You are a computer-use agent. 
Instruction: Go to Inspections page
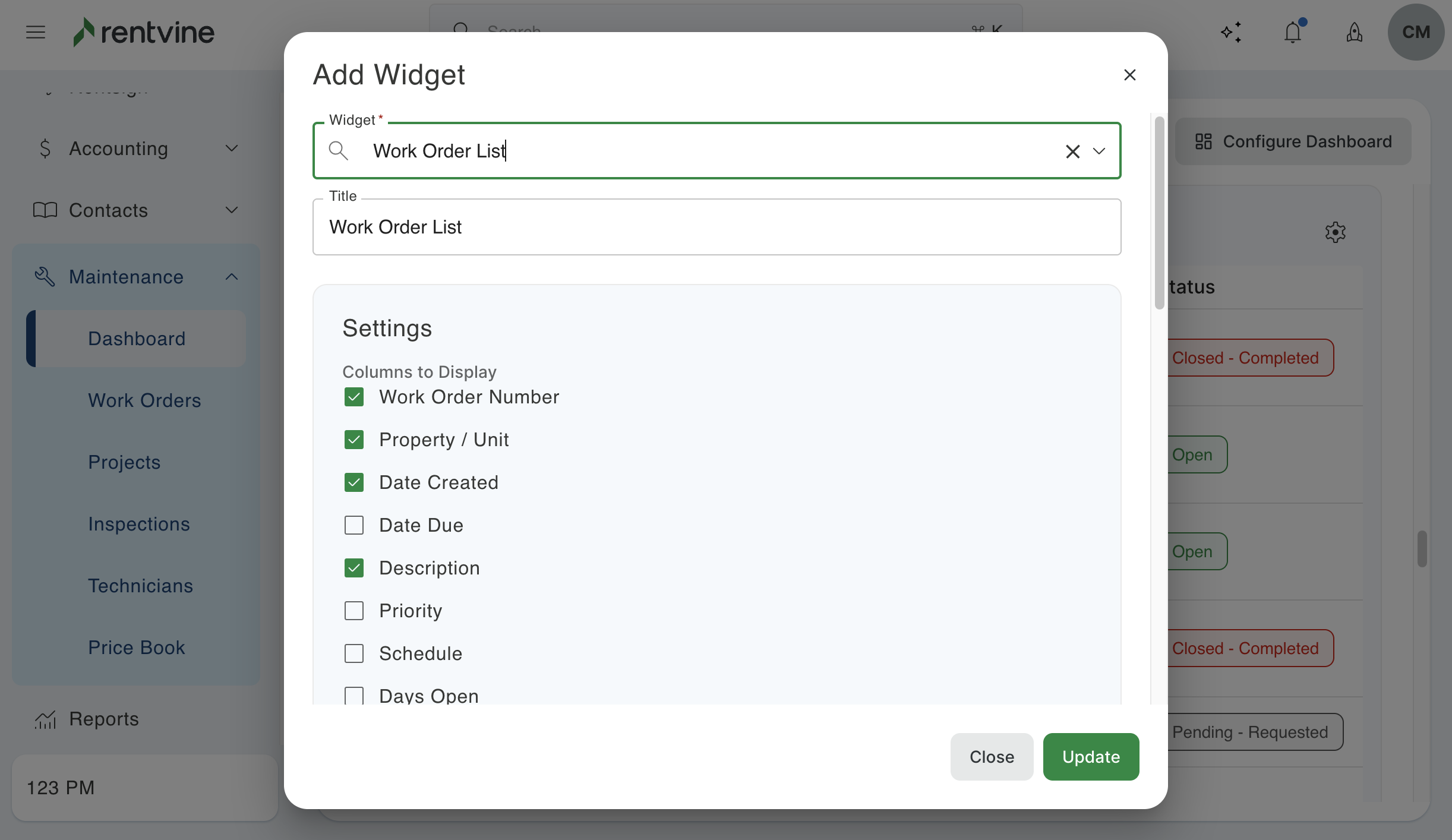139,524
